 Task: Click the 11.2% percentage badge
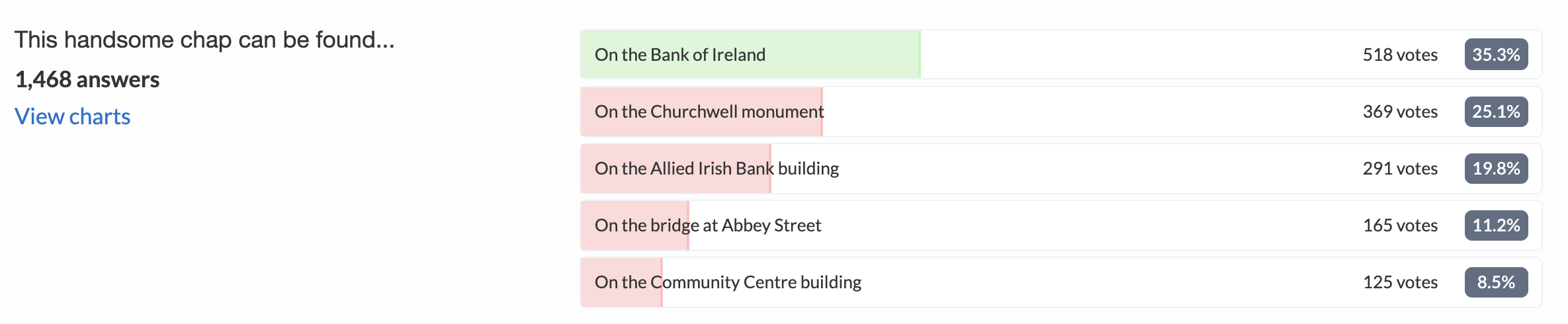[1496, 225]
